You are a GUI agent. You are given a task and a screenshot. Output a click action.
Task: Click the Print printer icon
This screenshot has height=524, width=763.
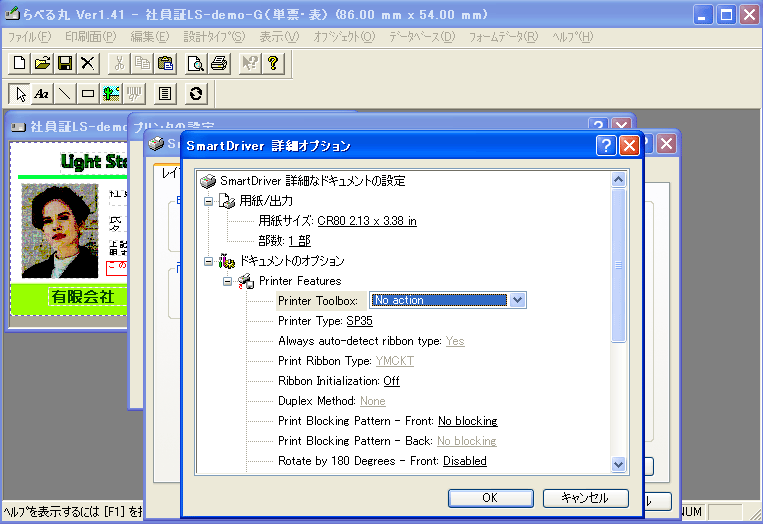point(219,63)
